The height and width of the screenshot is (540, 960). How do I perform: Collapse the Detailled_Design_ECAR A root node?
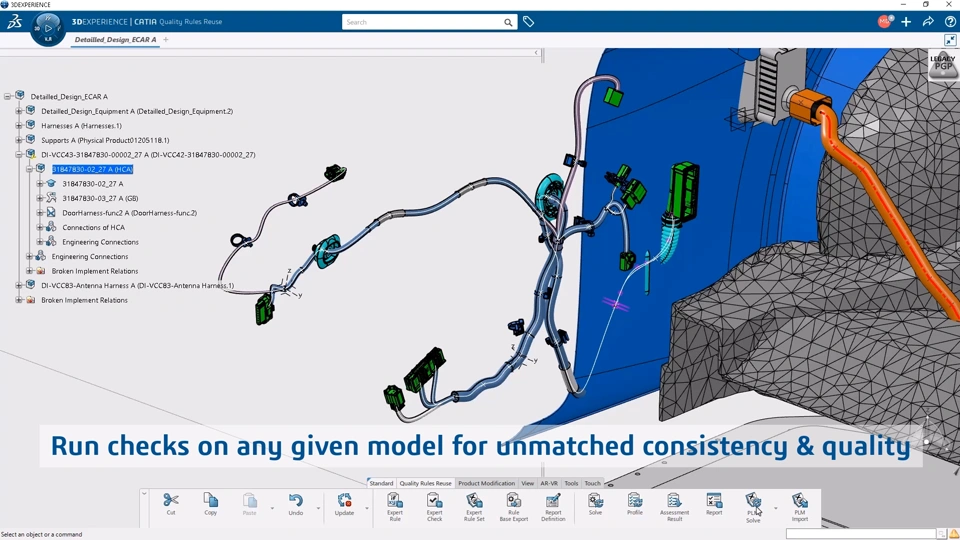7,96
